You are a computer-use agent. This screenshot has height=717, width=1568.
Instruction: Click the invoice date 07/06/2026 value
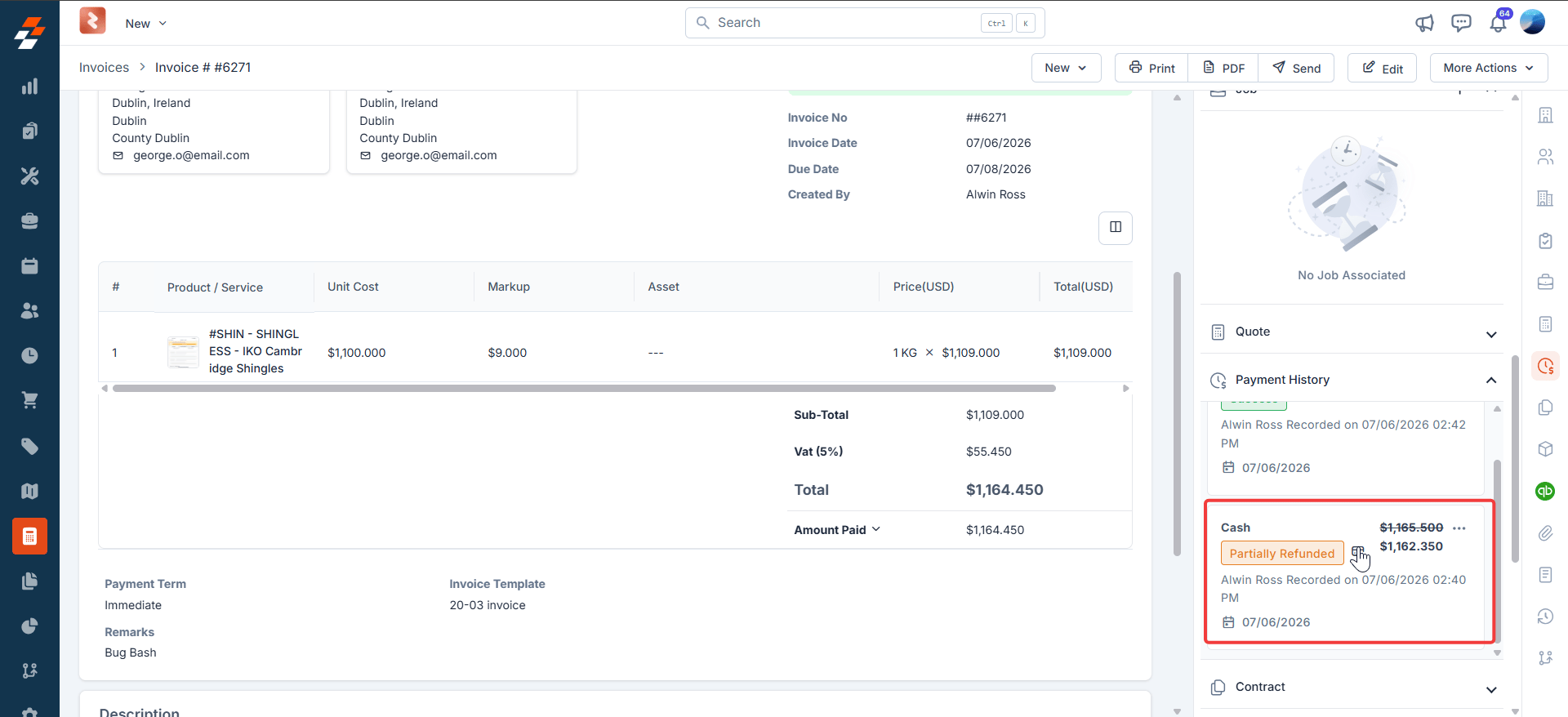click(998, 143)
